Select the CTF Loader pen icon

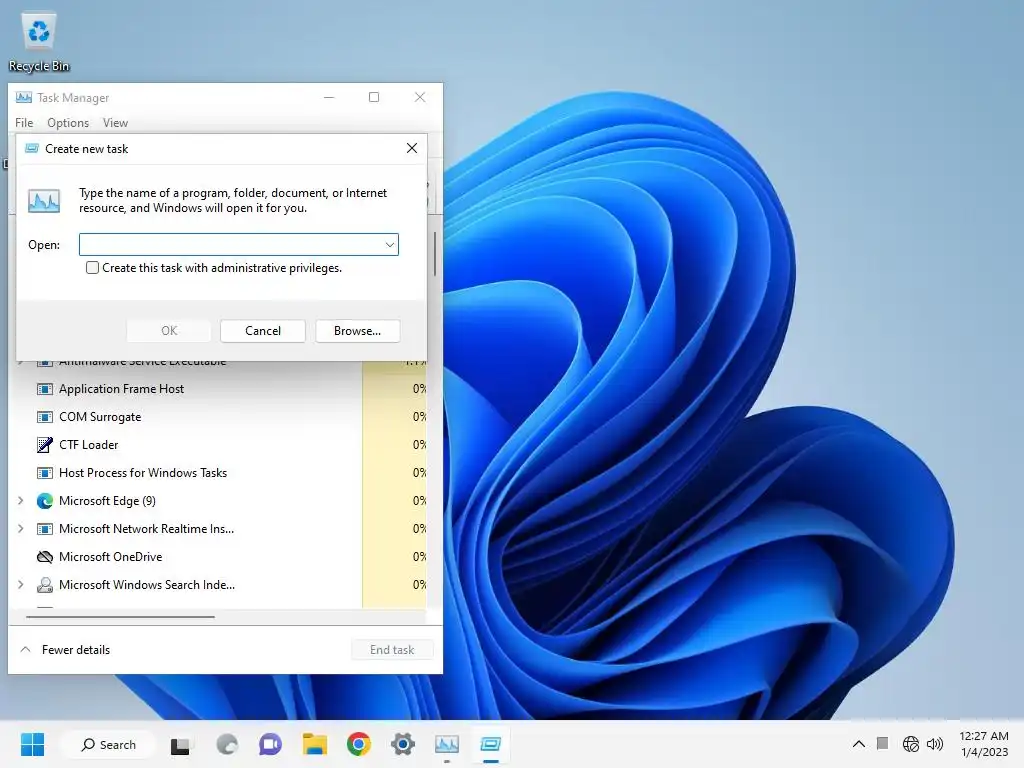pyautogui.click(x=44, y=445)
